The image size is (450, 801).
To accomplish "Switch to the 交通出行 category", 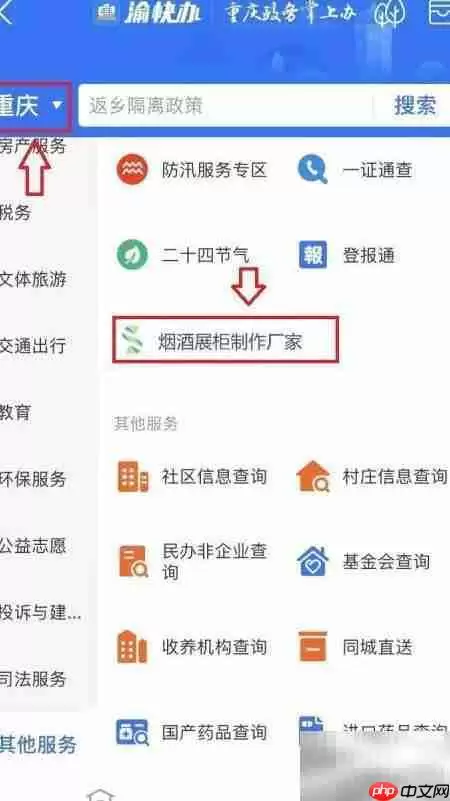I will click(x=33, y=346).
